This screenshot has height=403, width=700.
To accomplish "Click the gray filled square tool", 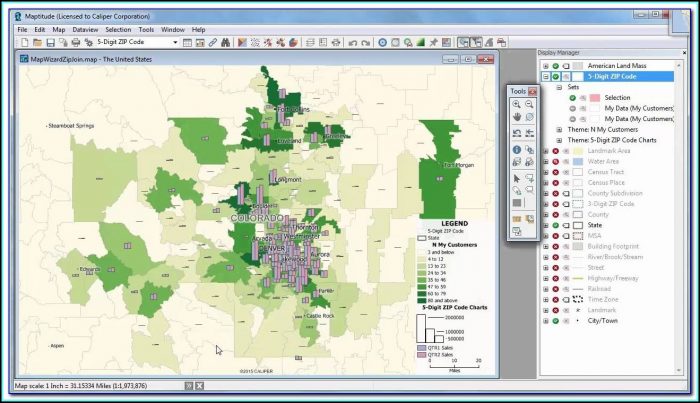I will pyautogui.click(x=517, y=203).
